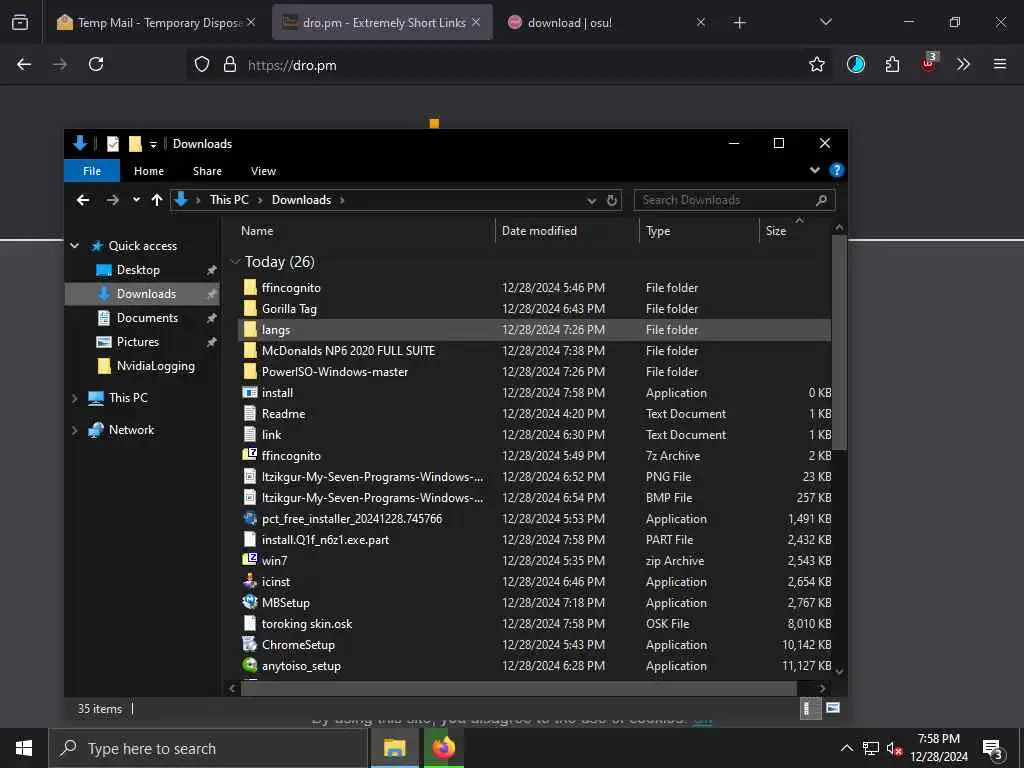
Task: Open address bar history dropdown arrow
Action: pos(591,200)
